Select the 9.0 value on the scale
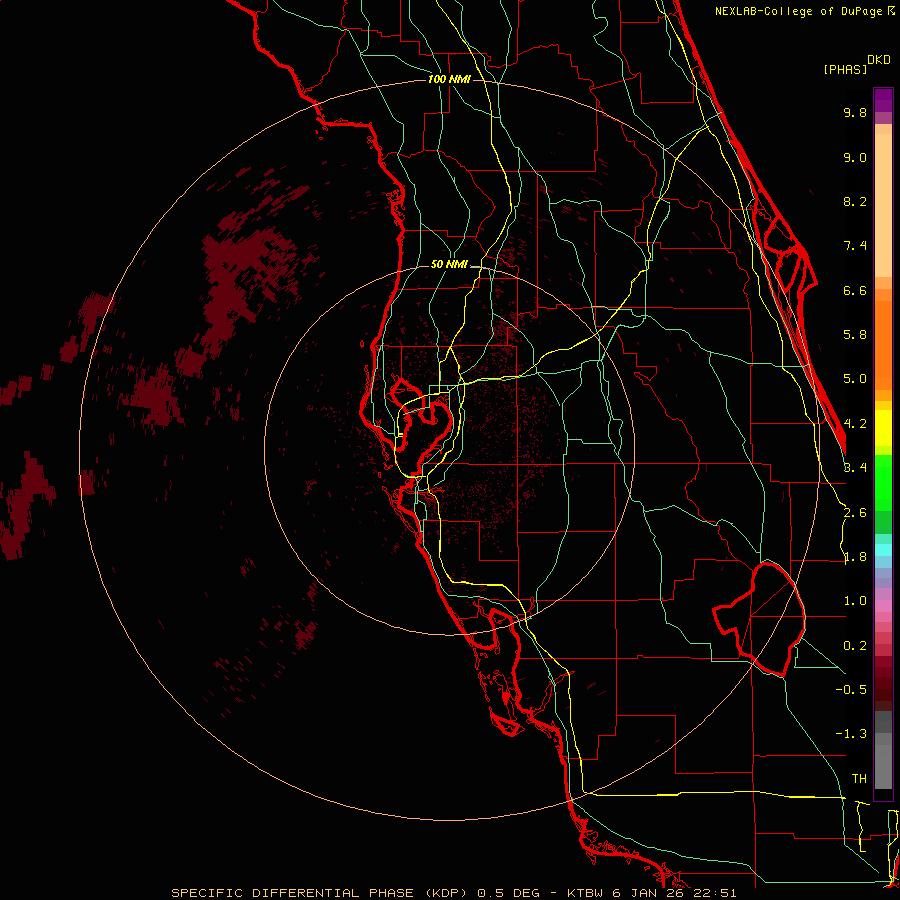The height and width of the screenshot is (900, 900). click(x=855, y=157)
